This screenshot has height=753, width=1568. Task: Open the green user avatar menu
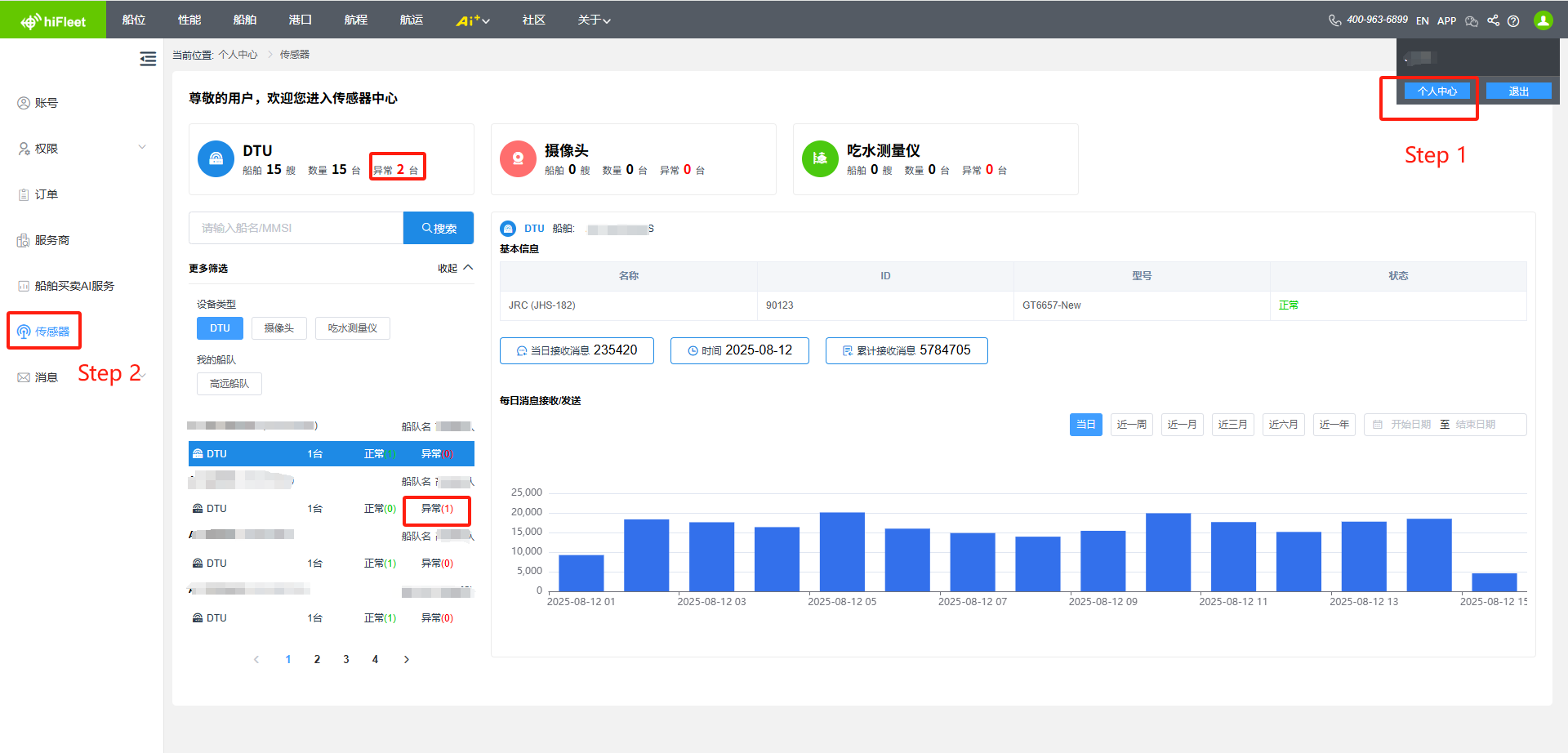pos(1543,20)
